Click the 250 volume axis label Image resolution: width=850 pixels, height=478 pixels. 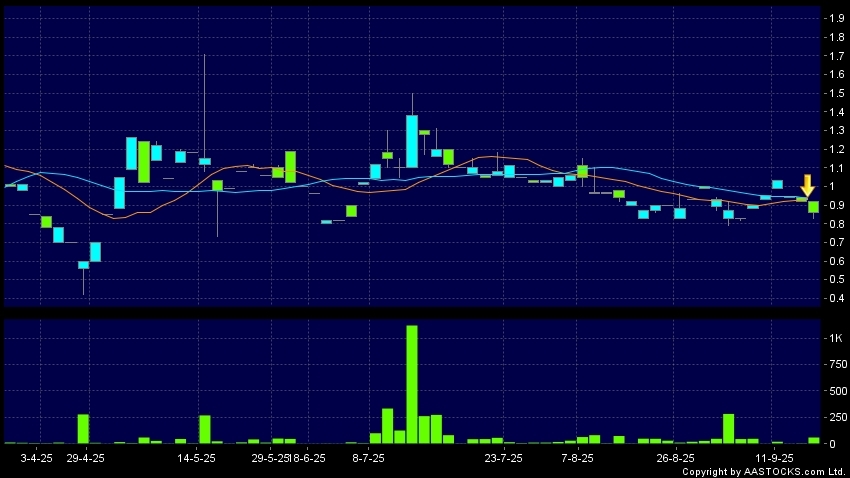pyautogui.click(x=838, y=417)
